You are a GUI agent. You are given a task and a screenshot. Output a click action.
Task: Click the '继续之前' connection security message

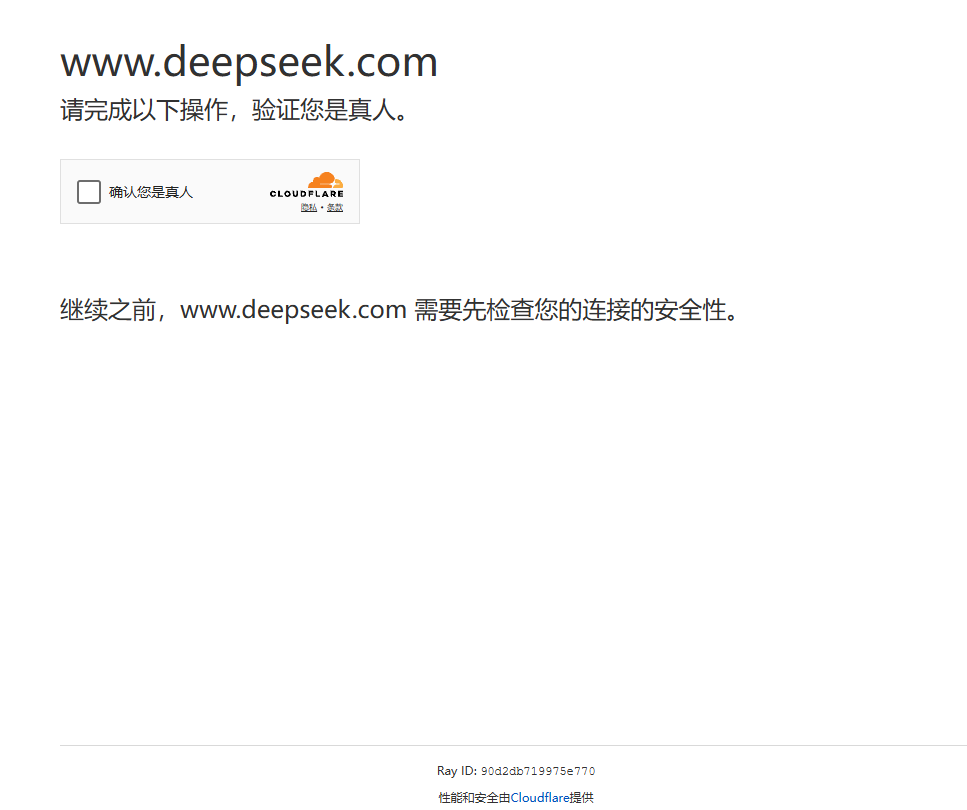click(399, 310)
